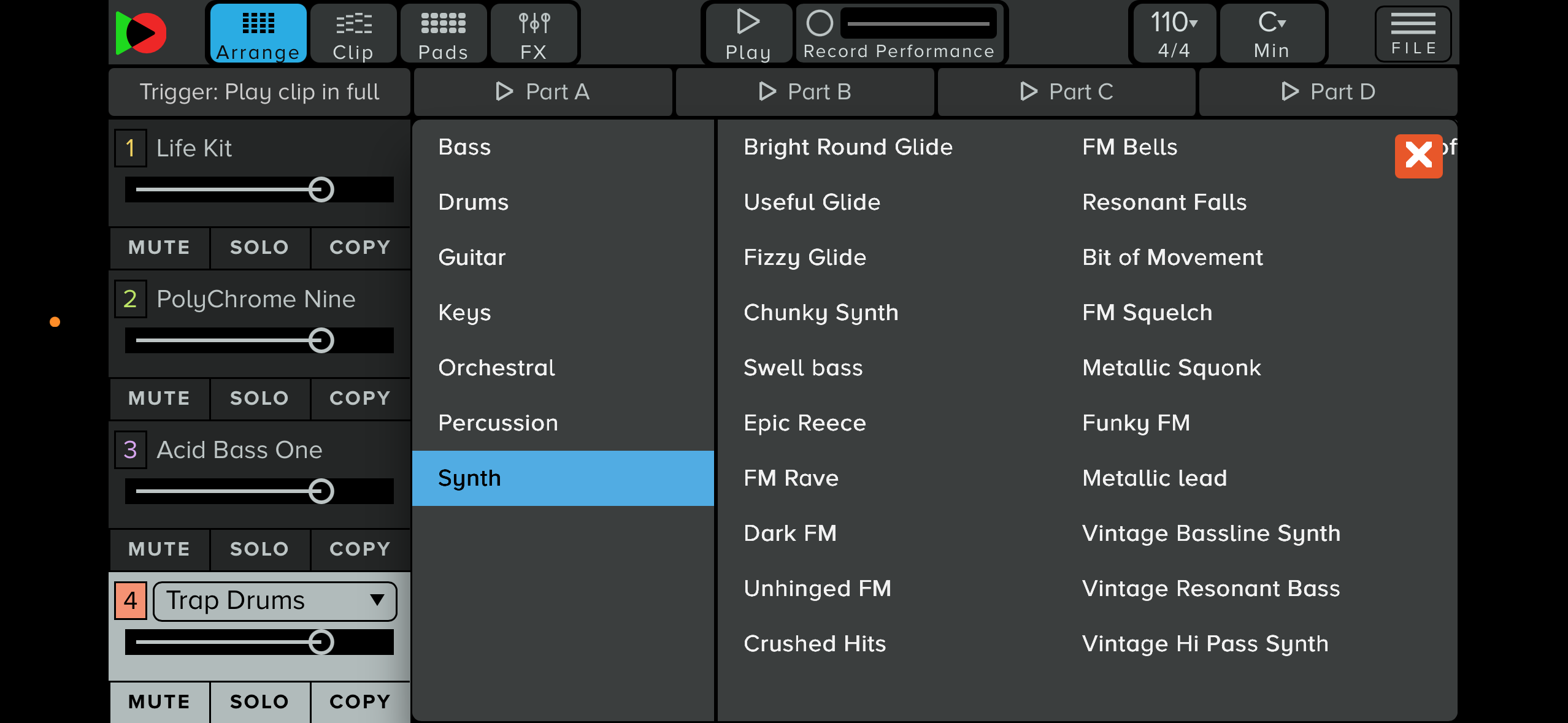Choose the Epic Reece preset
This screenshot has width=1568, height=723.
[805, 423]
